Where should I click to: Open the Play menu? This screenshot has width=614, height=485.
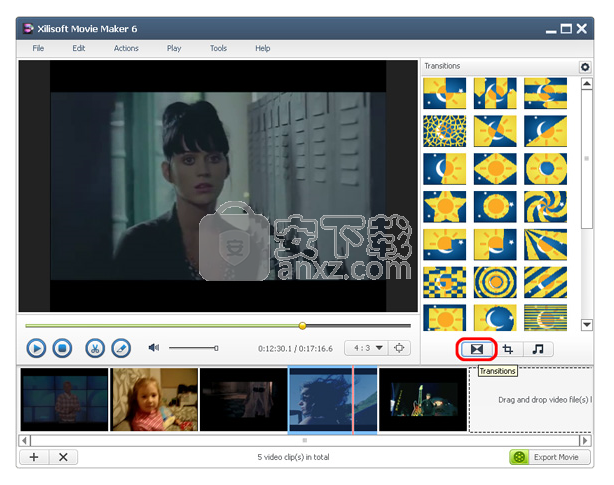tap(174, 48)
